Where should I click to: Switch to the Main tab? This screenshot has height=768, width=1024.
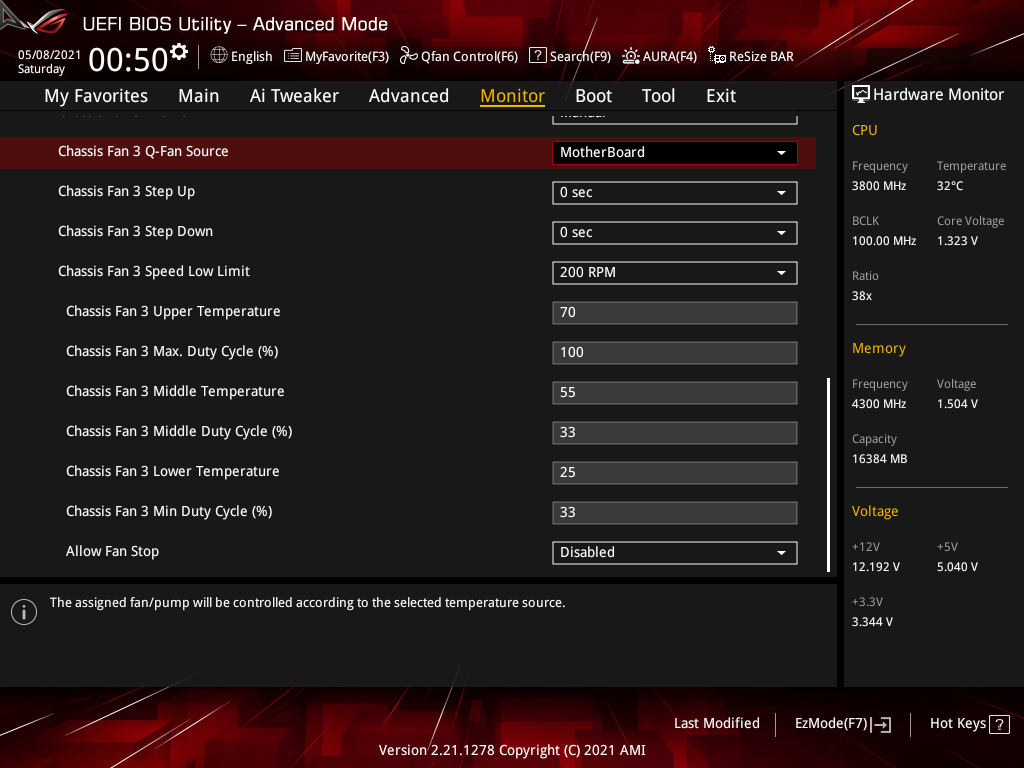click(199, 96)
